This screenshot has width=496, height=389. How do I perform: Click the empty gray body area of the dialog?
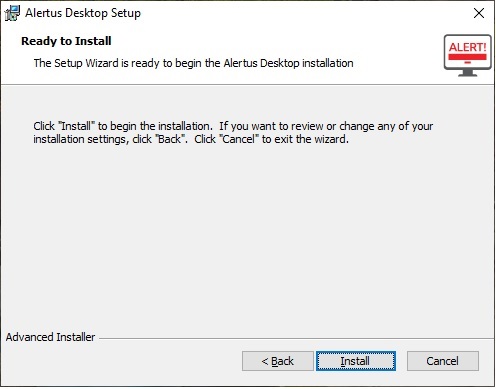(x=247, y=233)
